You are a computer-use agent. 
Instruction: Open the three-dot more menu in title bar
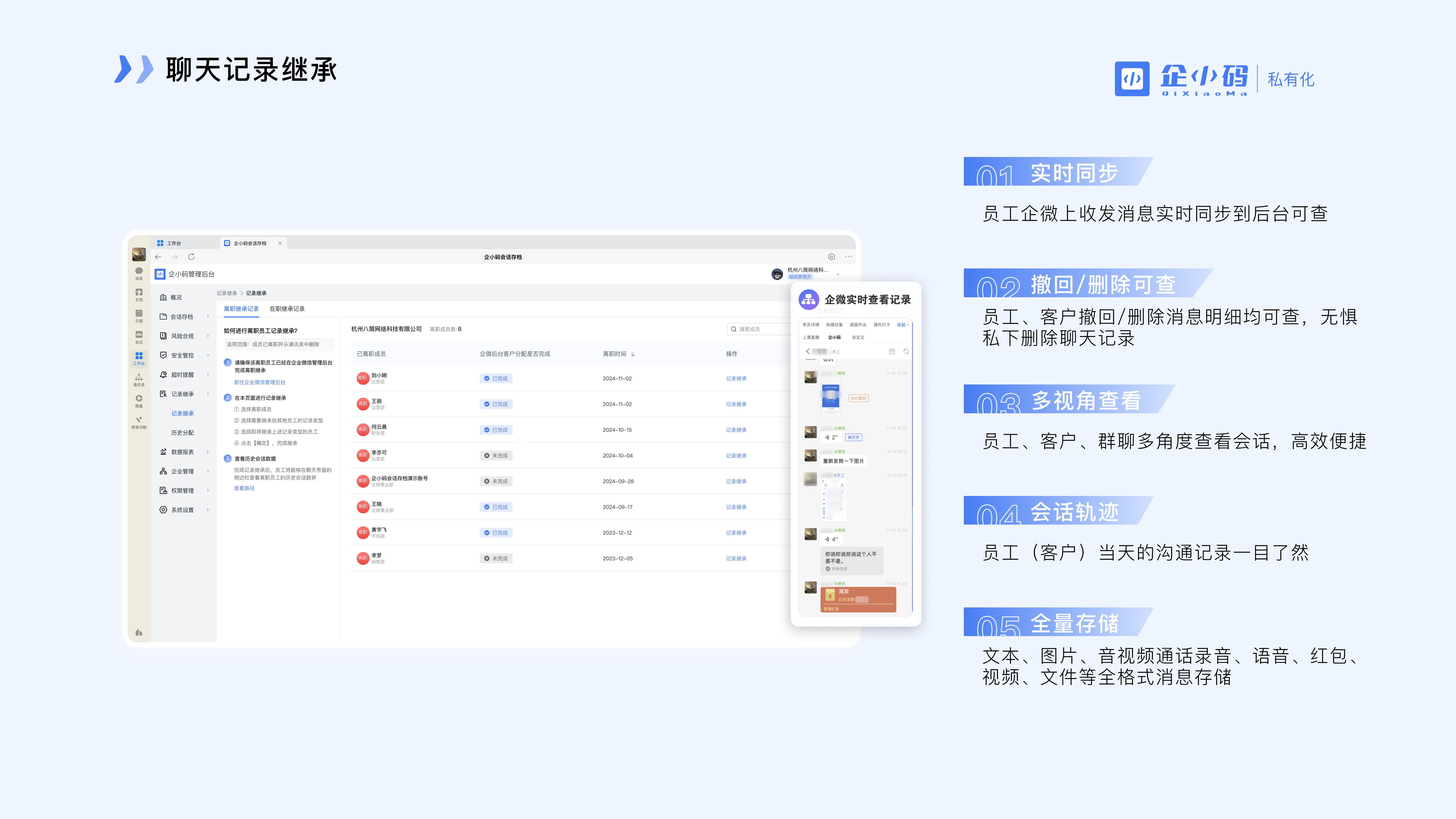[x=848, y=257]
